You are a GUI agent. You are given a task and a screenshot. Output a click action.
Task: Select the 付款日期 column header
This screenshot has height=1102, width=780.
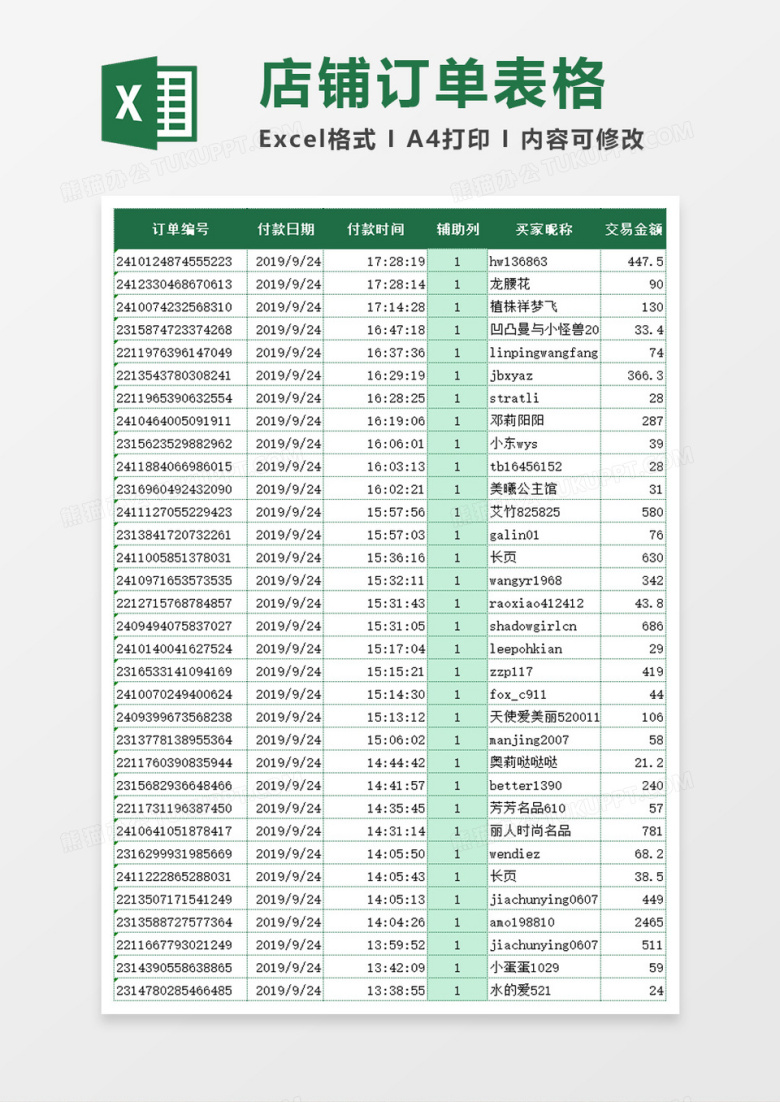(x=285, y=229)
